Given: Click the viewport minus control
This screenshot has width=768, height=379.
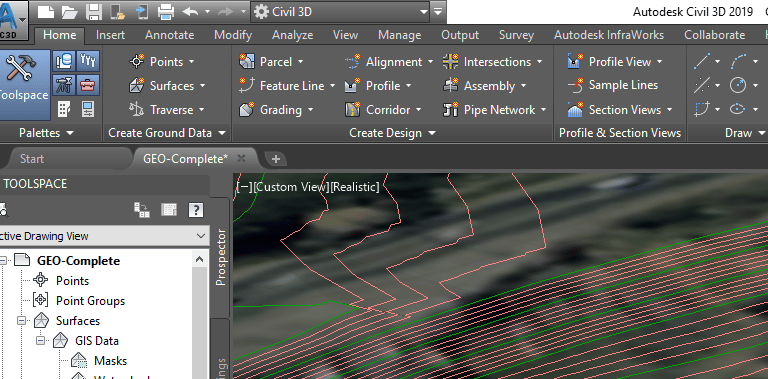Looking at the screenshot, I should point(244,187).
